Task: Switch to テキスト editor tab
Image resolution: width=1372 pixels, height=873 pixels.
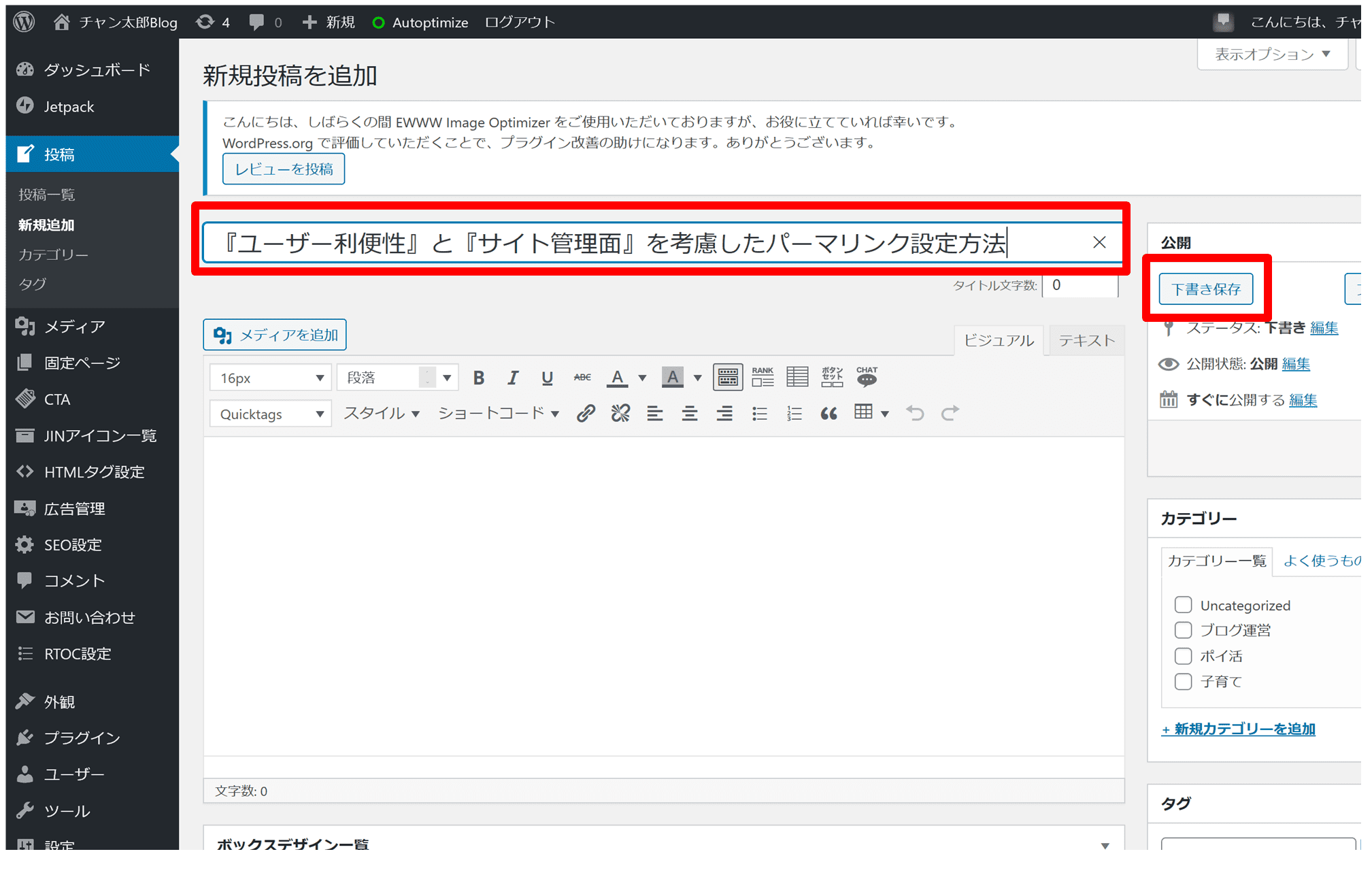Action: click(x=1086, y=340)
